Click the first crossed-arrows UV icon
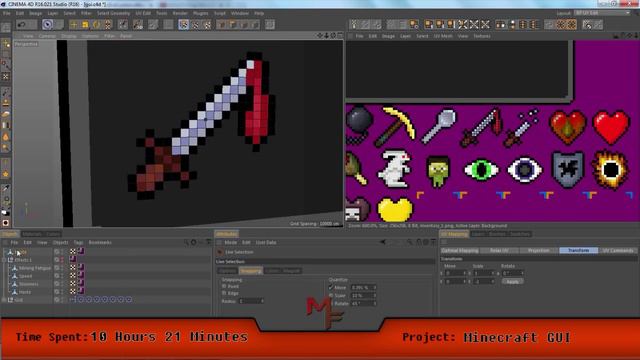The image size is (640, 360). 462,24
